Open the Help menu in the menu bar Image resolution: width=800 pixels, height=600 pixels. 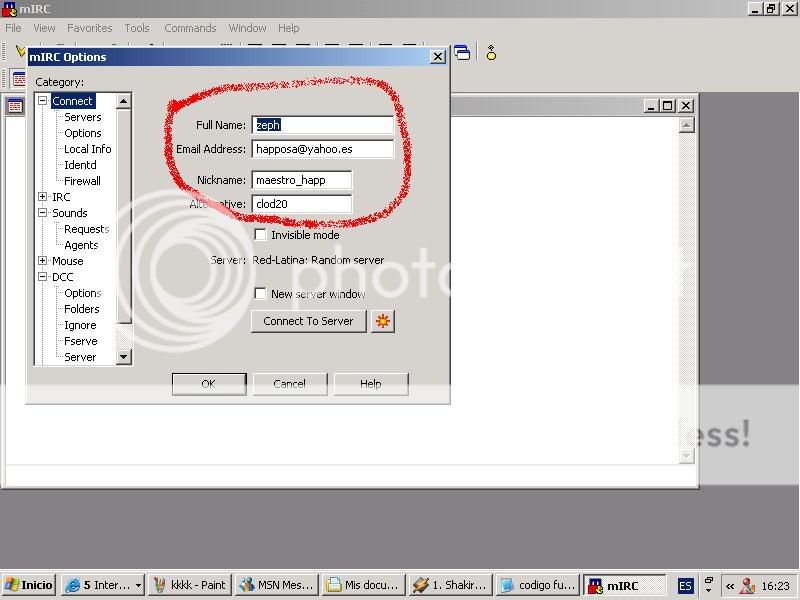click(289, 28)
